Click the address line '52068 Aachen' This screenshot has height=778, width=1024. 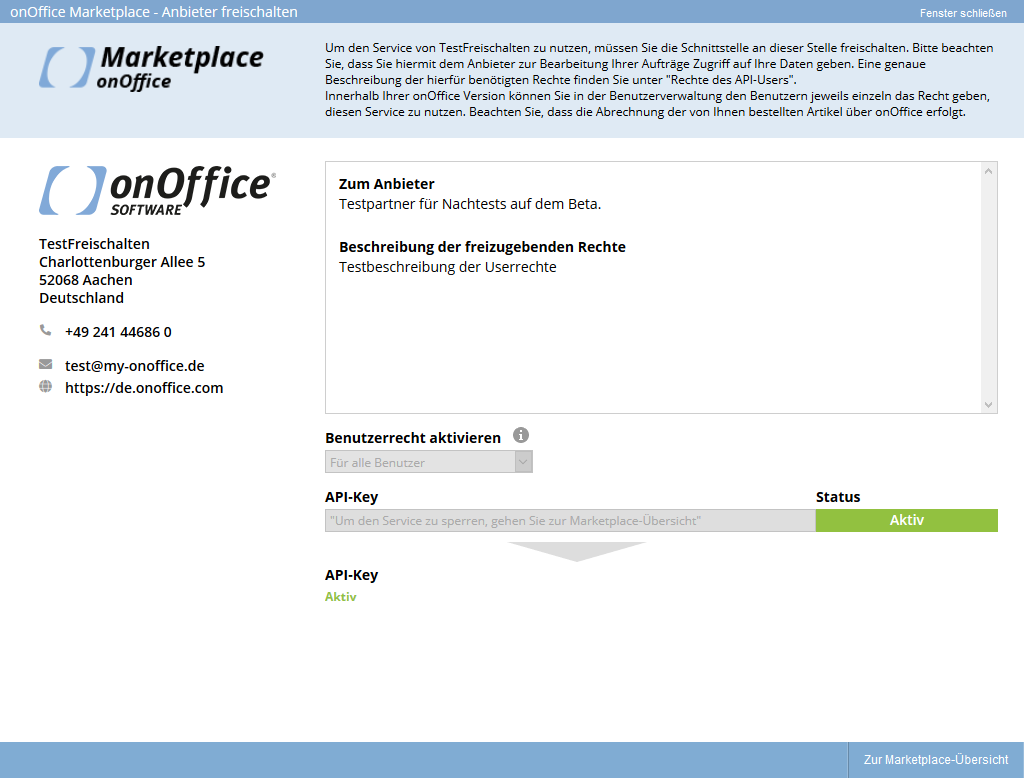[x=86, y=280]
